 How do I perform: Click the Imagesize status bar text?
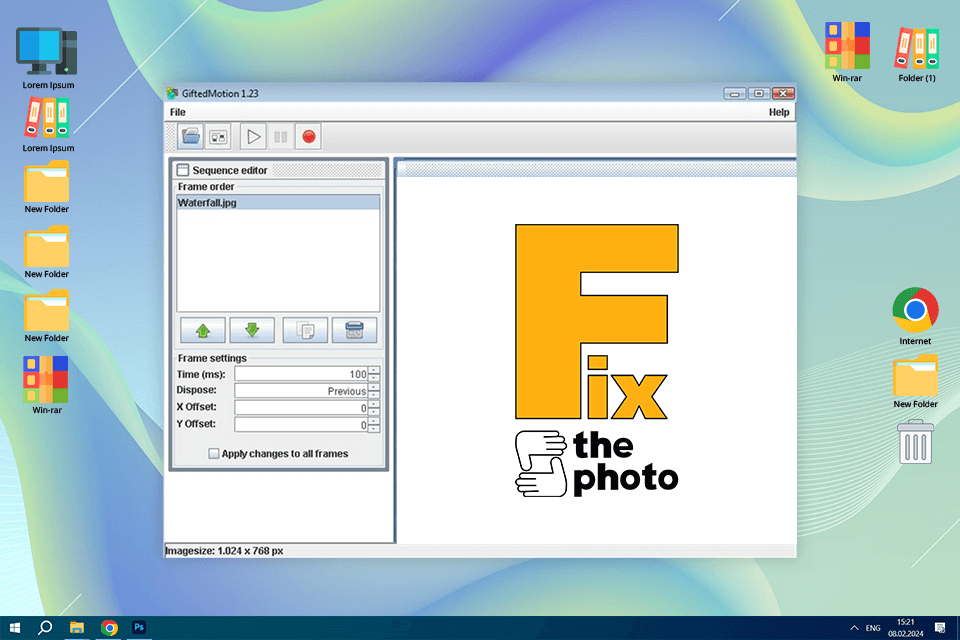coord(224,551)
